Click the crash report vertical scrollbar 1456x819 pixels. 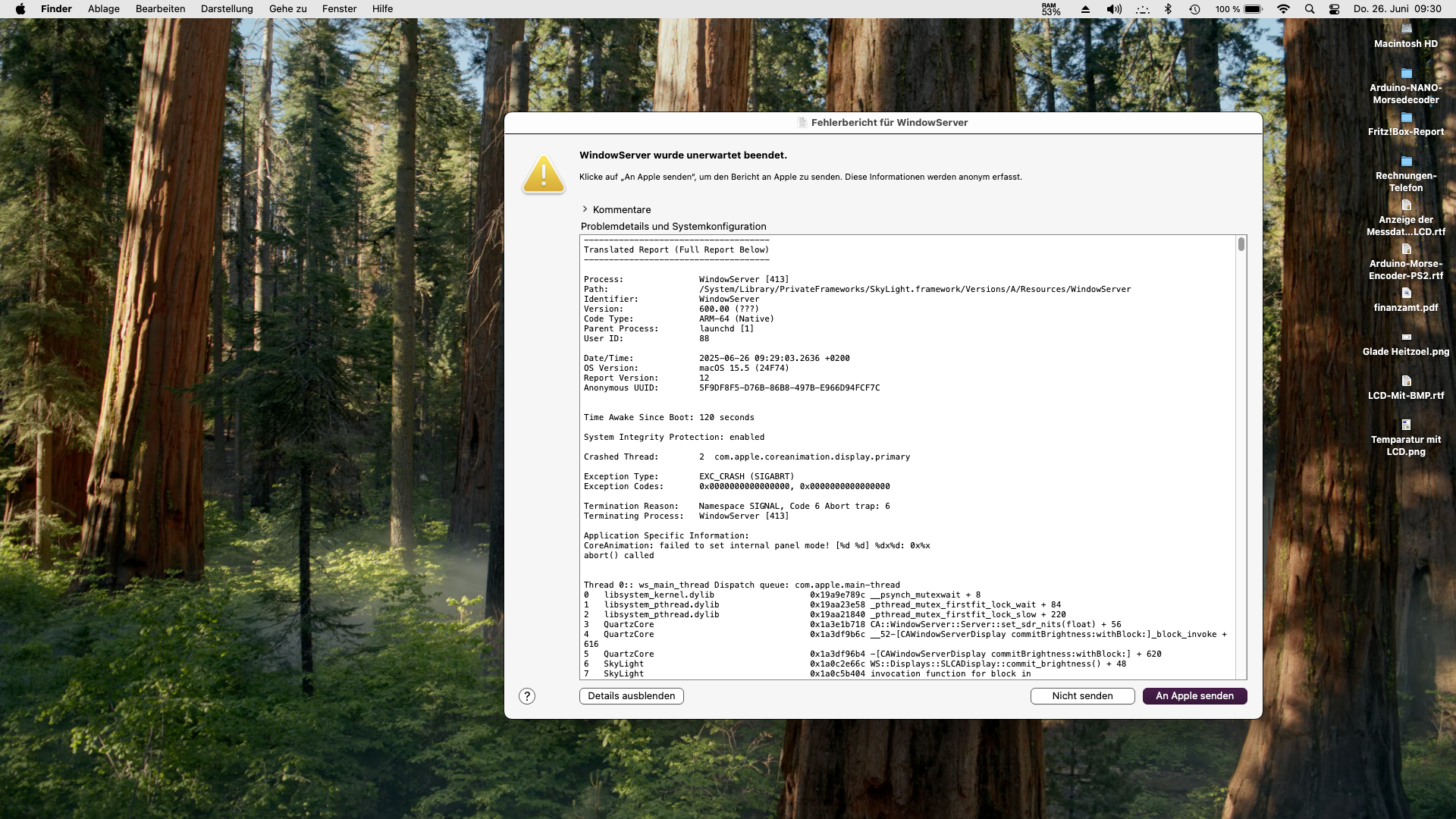pos(1241,244)
